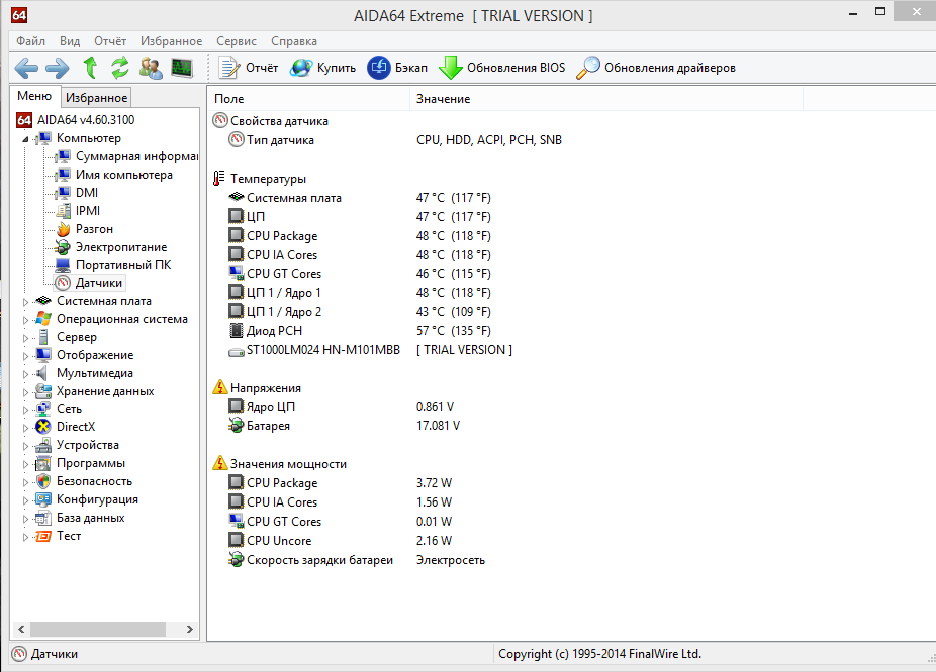Open the Вид menu
This screenshot has height=672, width=936.
(70, 41)
